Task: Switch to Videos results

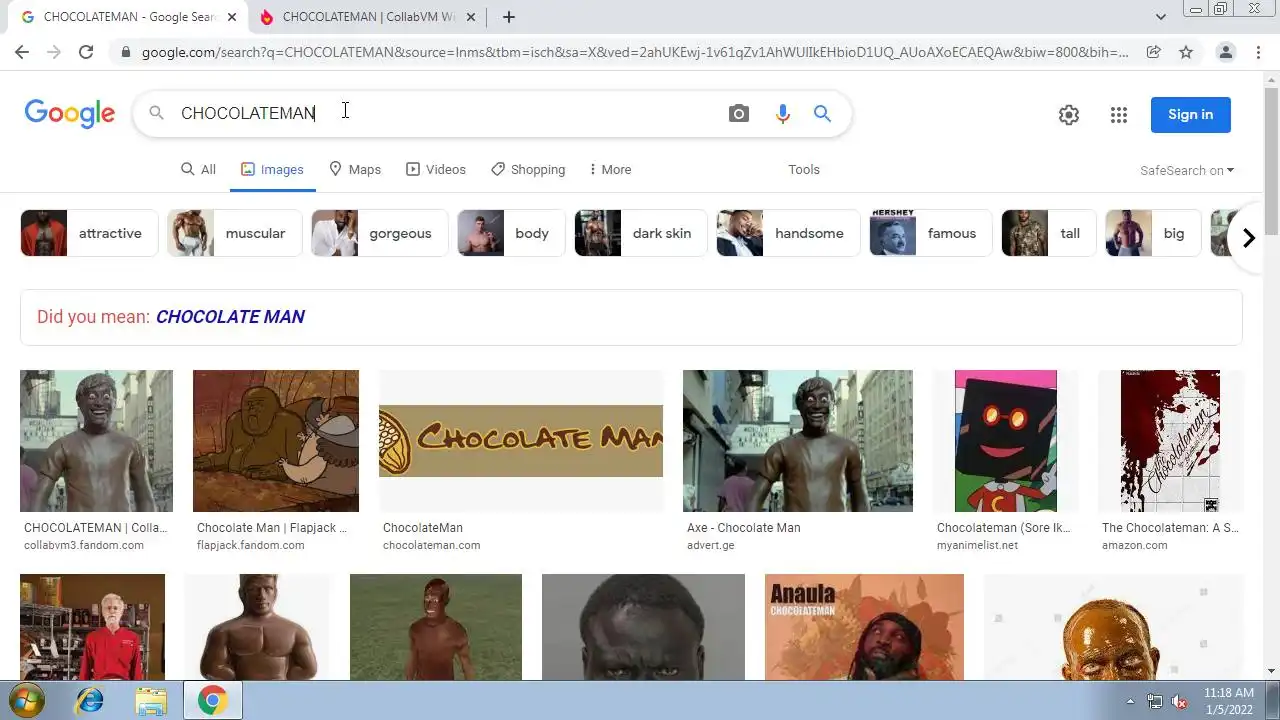Action: (x=436, y=170)
